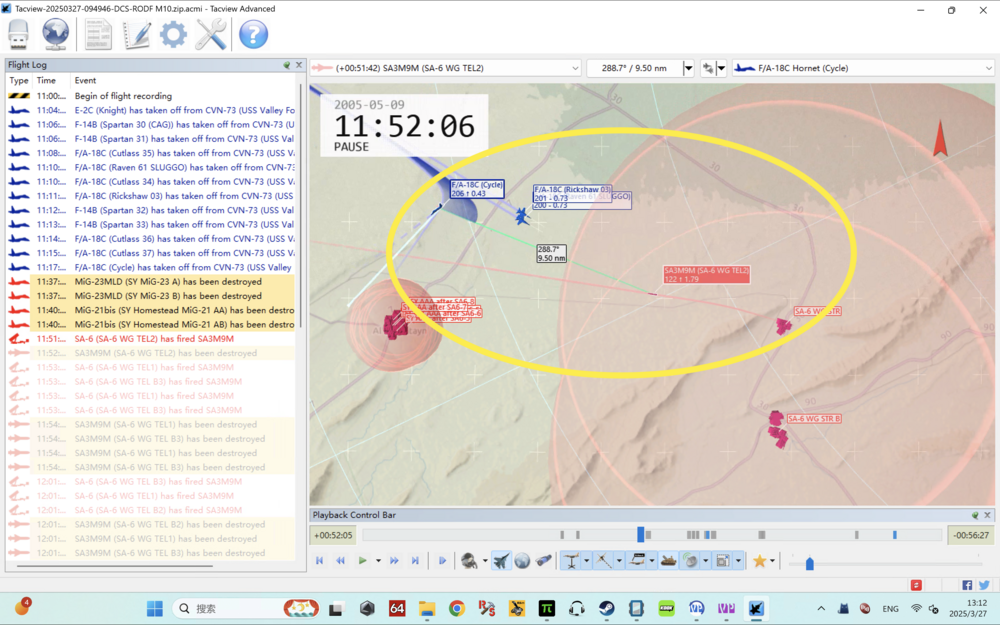Click the globe online debriefing icon
The image size is (1000, 625).
pyautogui.click(x=55, y=34)
